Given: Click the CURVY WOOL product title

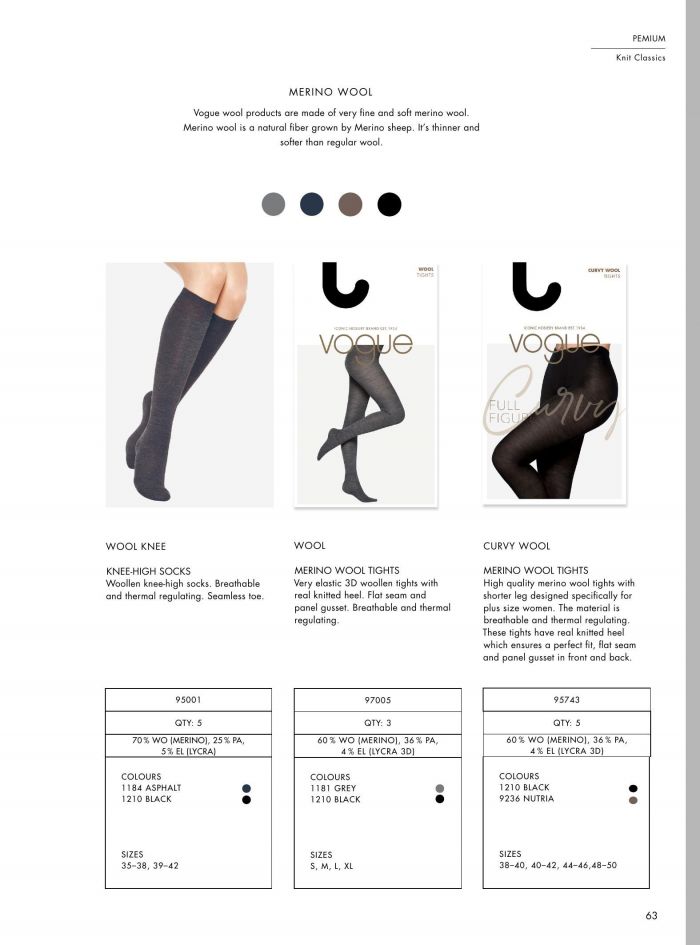Looking at the screenshot, I should pyautogui.click(x=517, y=546).
